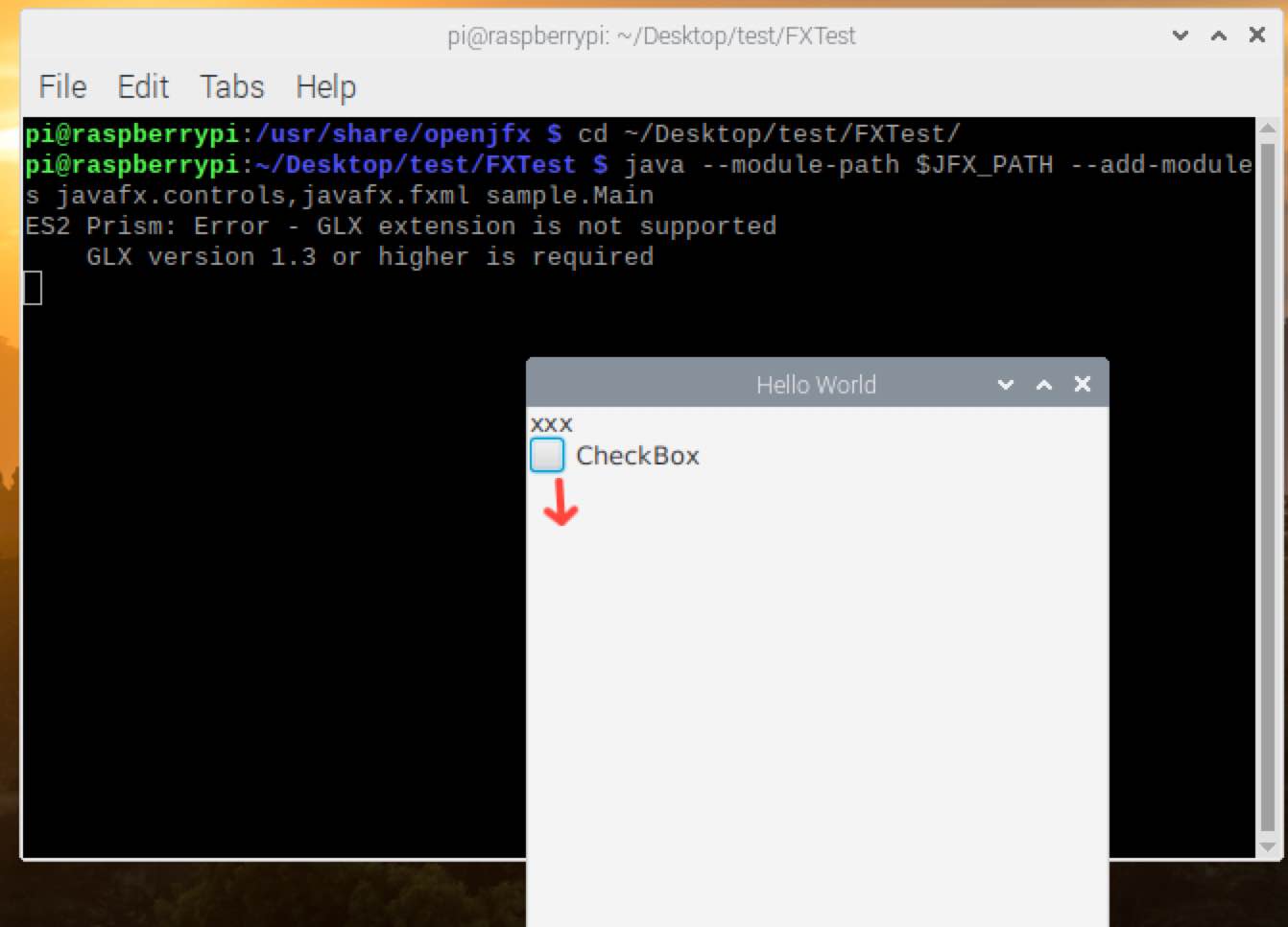
Task: Maximize the Hello World window via its up-arrow icon
Action: pyautogui.click(x=1043, y=384)
